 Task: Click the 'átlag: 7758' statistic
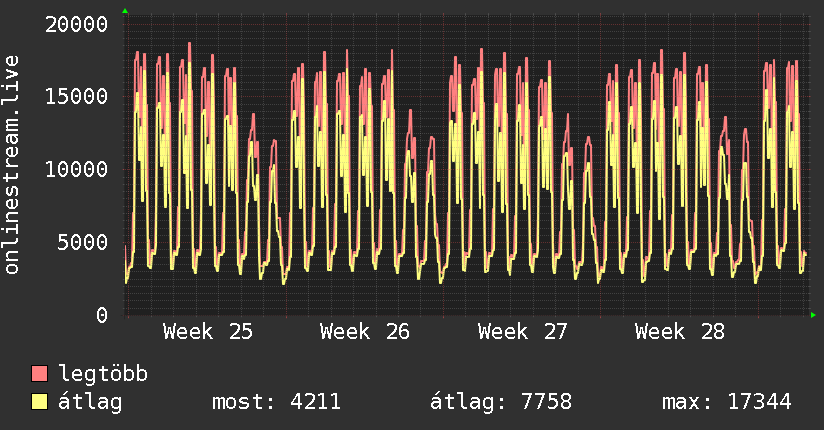pyautogui.click(x=501, y=402)
